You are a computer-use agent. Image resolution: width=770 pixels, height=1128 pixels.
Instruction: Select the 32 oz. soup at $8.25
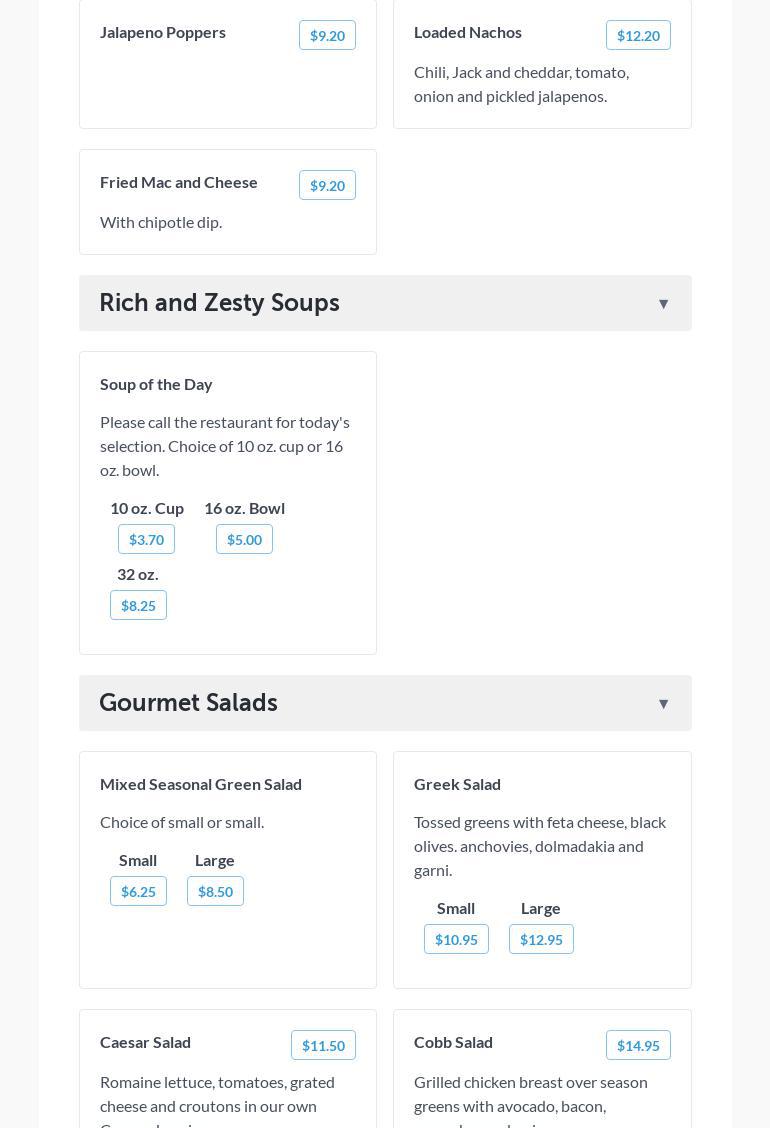pyautogui.click(x=138, y=605)
